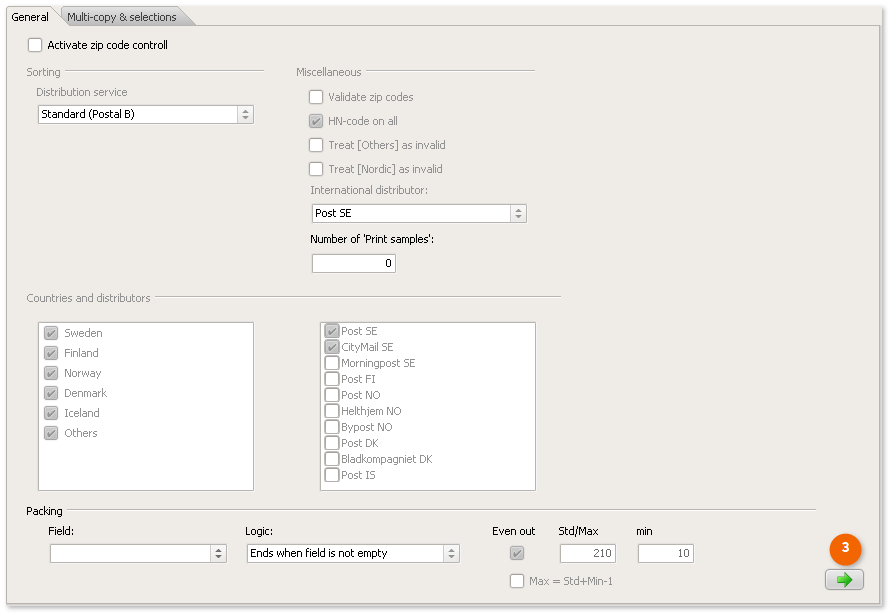Open the Packing Field dropdown
Screen dimensions: 892x616
pyautogui.click(x=218, y=553)
